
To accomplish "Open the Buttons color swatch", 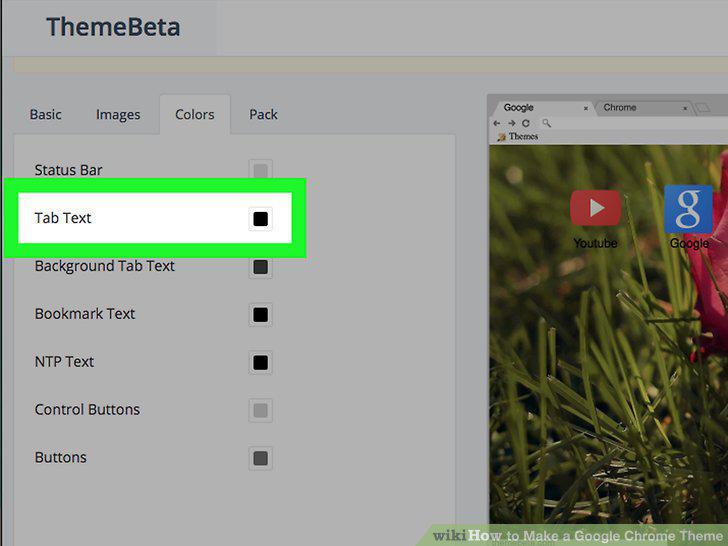I will pyautogui.click(x=260, y=458).
